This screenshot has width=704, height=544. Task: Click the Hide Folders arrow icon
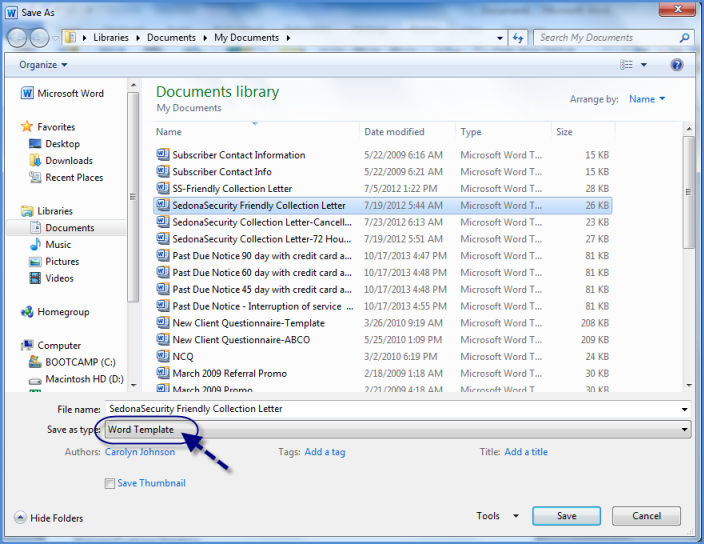point(20,518)
